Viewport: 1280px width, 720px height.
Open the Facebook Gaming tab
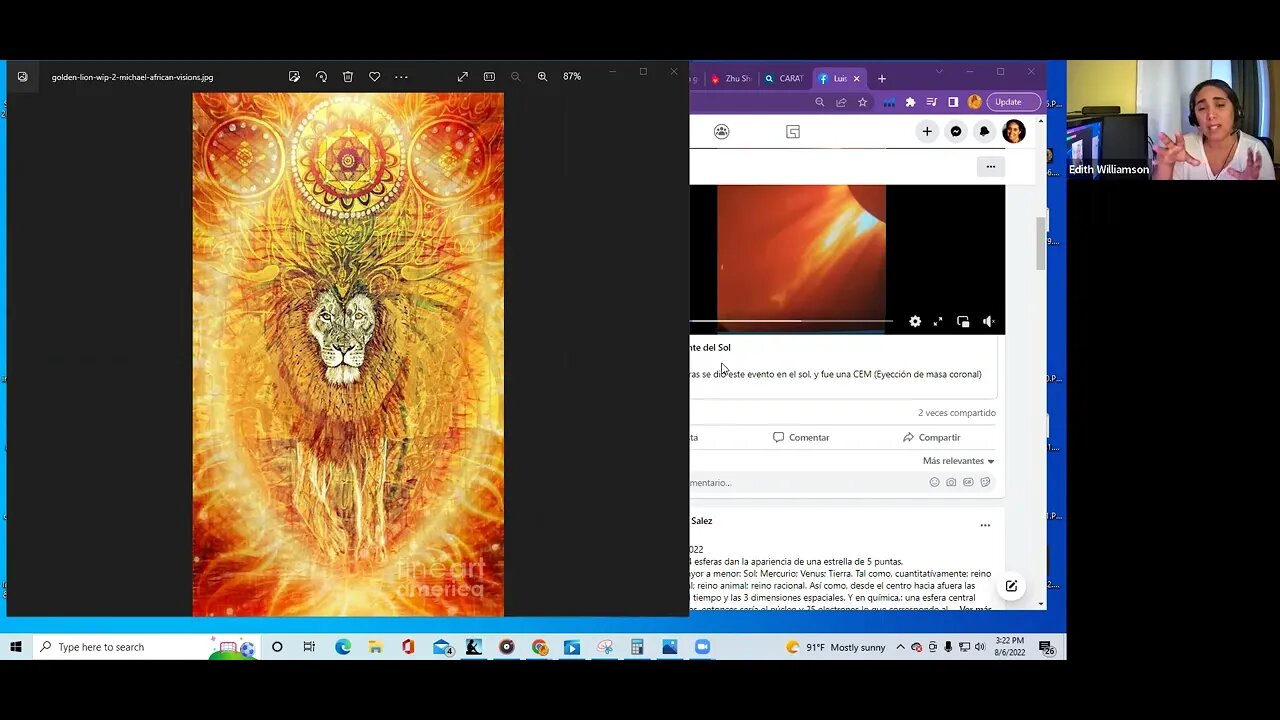click(793, 131)
